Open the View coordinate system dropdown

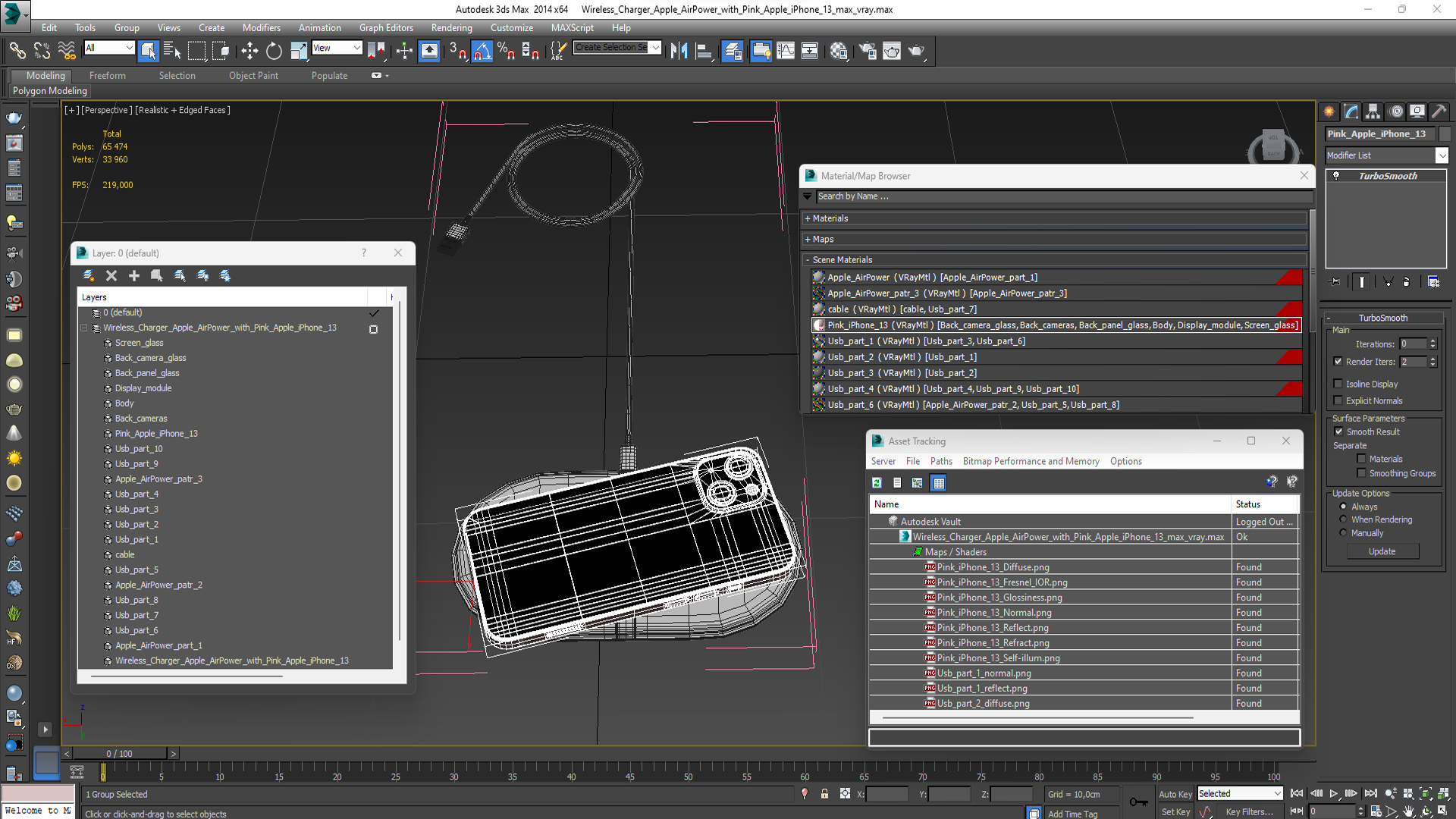click(356, 48)
